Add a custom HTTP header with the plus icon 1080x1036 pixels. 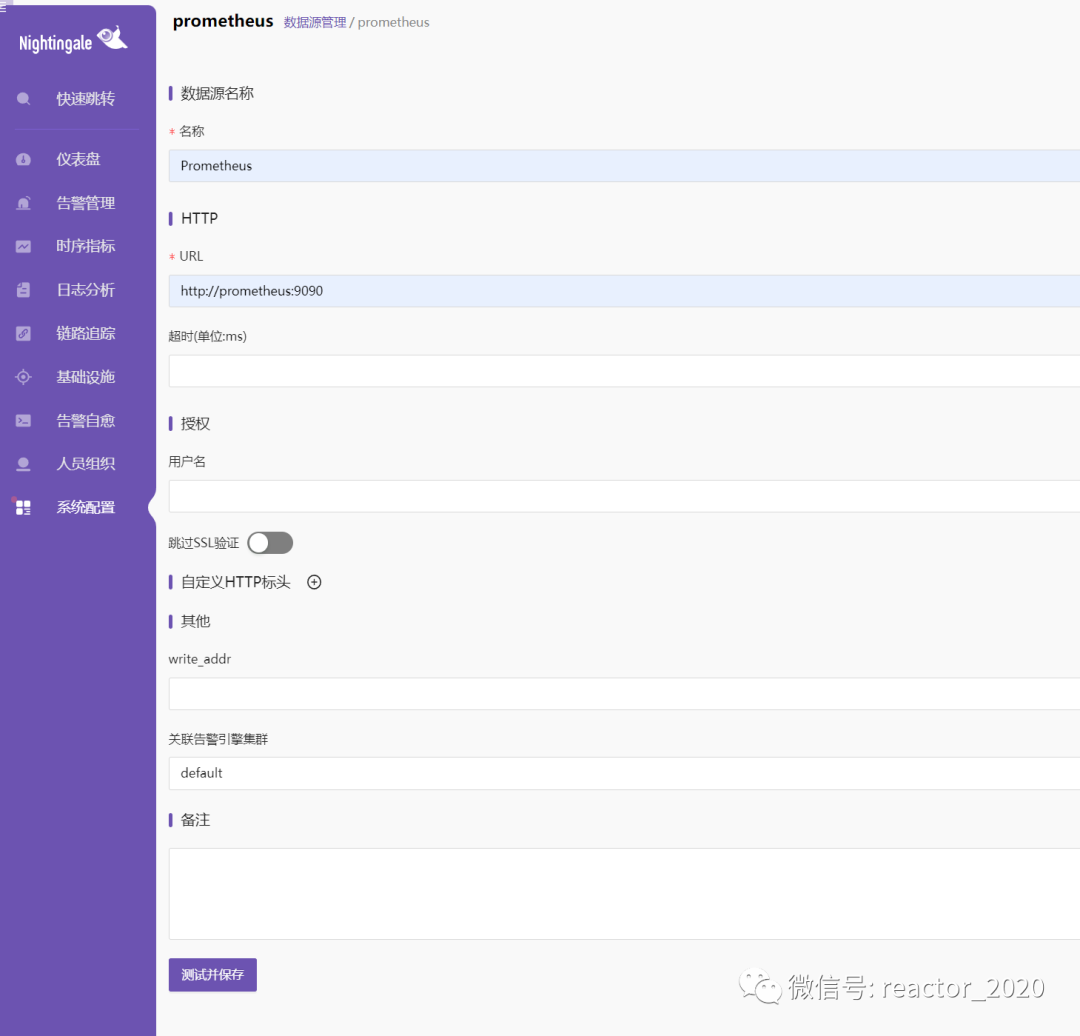[x=314, y=582]
